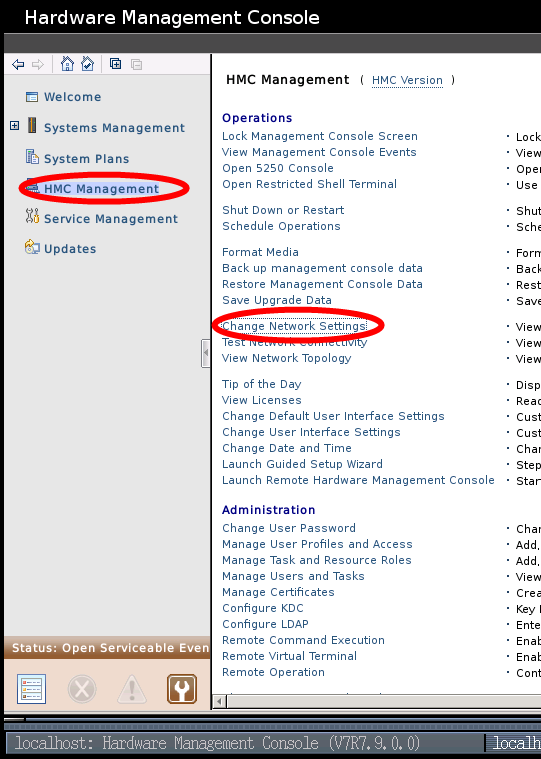Click the Service Management tools icon
This screenshot has width=541, height=759.
[32, 216]
